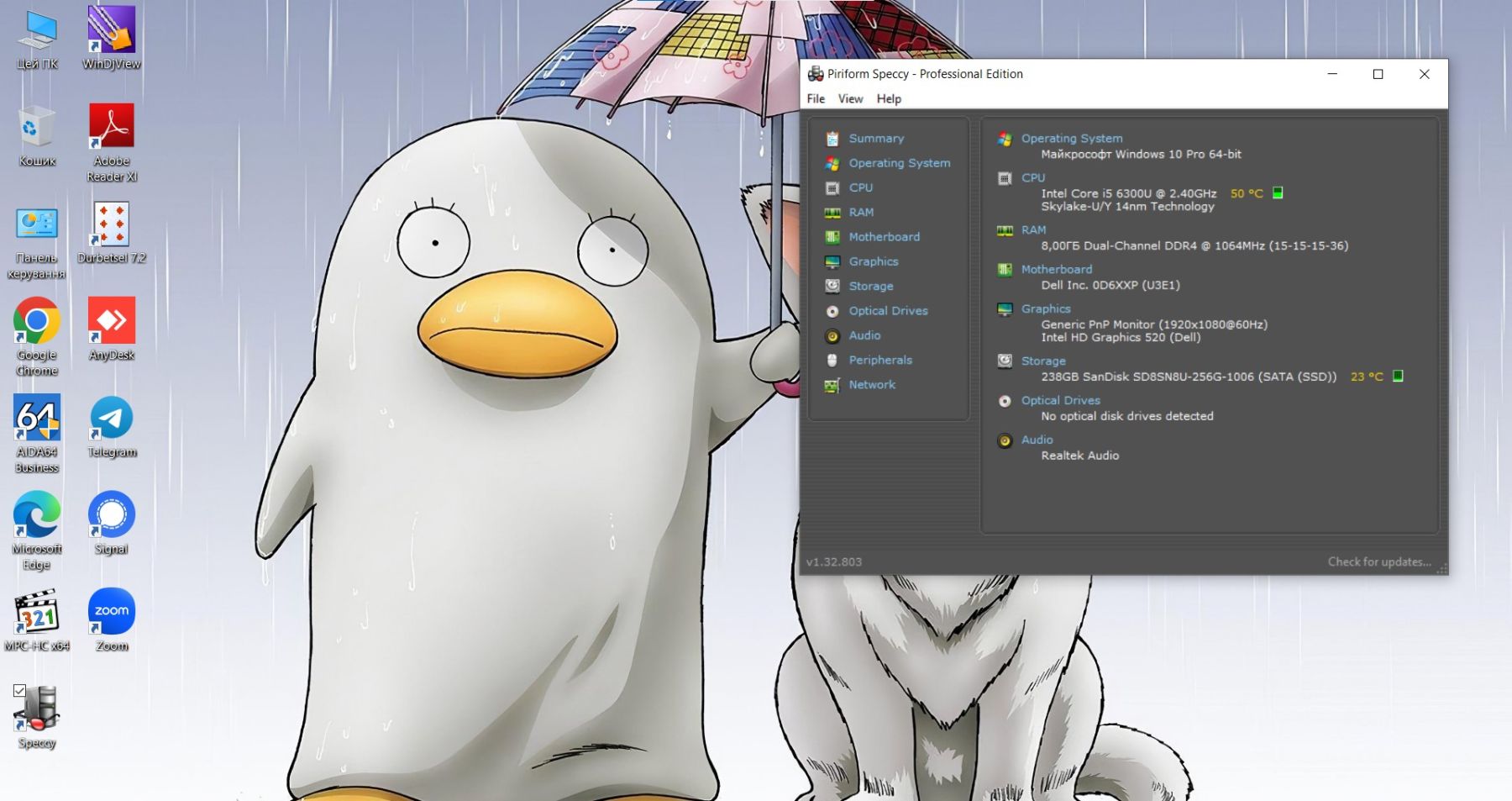The image size is (1512, 801).
Task: Click the storage temperature green indicator
Action: [1398, 377]
